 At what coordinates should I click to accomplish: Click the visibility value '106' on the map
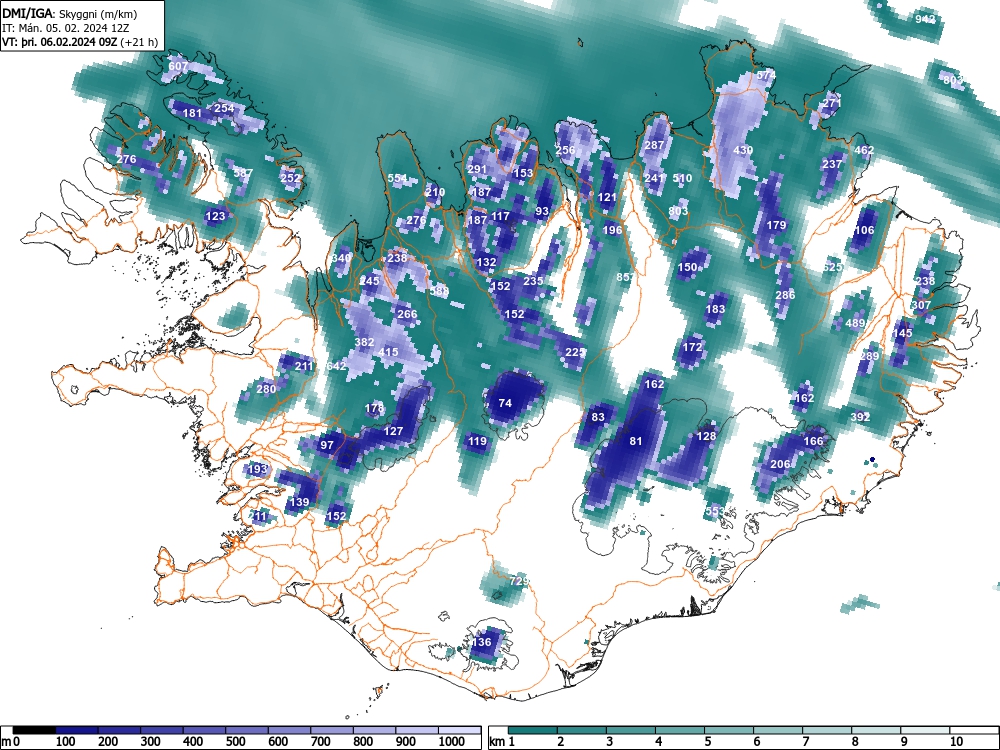865,230
